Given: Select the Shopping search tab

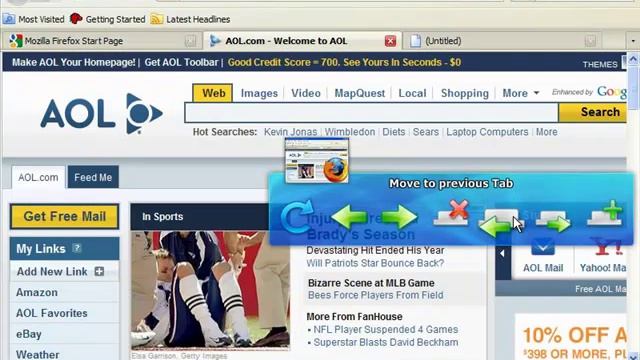Looking at the screenshot, I should point(464,93).
